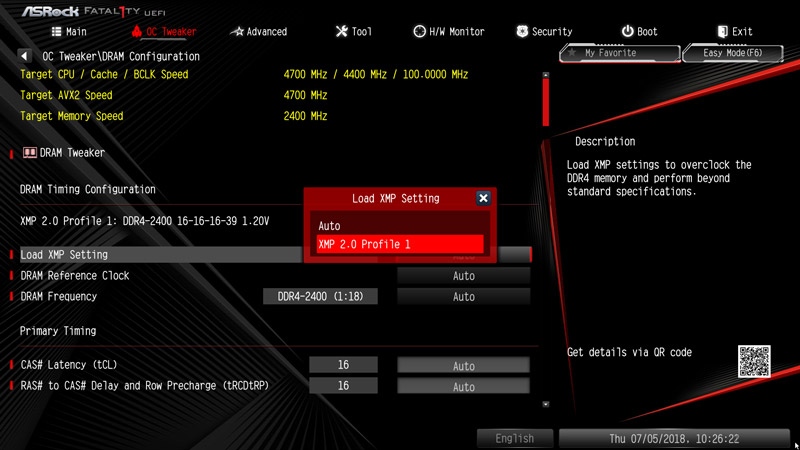Image resolution: width=800 pixels, height=450 pixels.
Task: Click XMP 2.0 Profile 1 info line
Action: 144,221
